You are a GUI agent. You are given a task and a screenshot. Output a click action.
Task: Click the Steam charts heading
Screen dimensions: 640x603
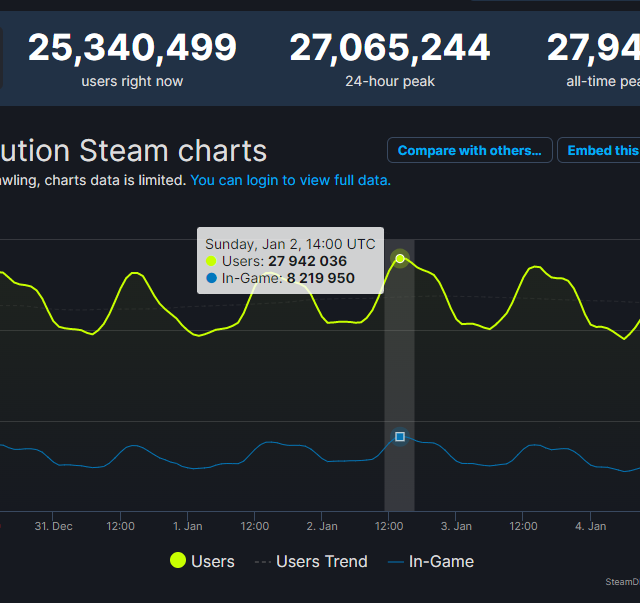[x=135, y=150]
